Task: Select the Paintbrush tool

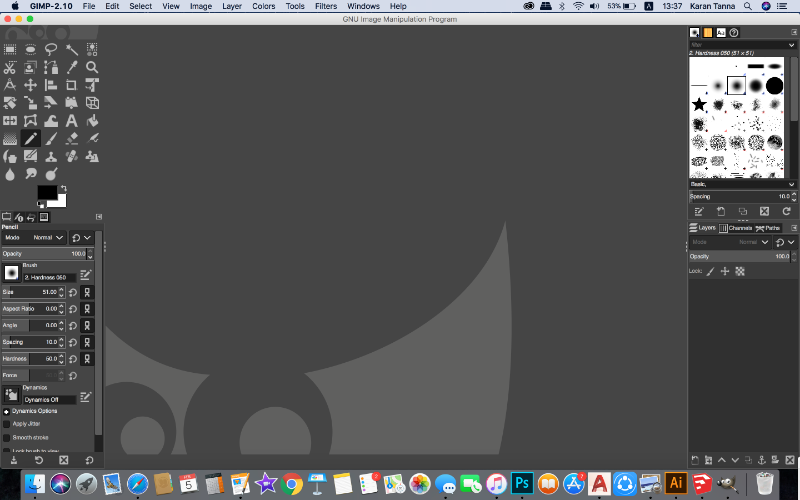Action: tap(51, 139)
